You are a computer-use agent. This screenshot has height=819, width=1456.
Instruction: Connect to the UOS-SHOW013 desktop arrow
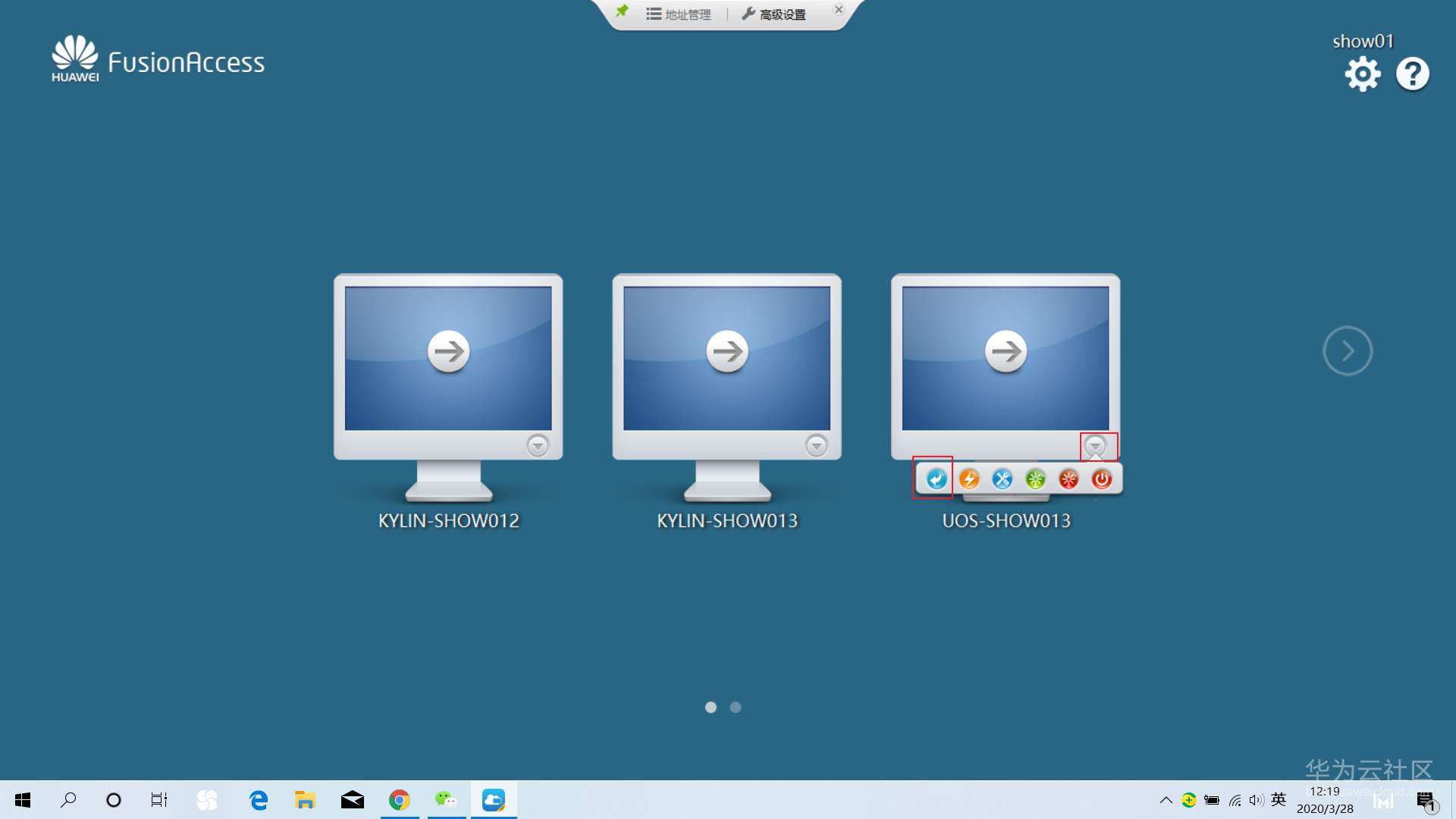(1006, 351)
